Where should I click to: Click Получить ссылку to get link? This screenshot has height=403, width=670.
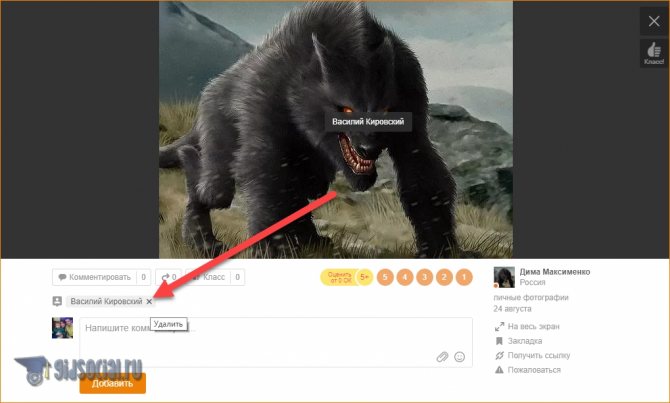pyautogui.click(x=532, y=356)
